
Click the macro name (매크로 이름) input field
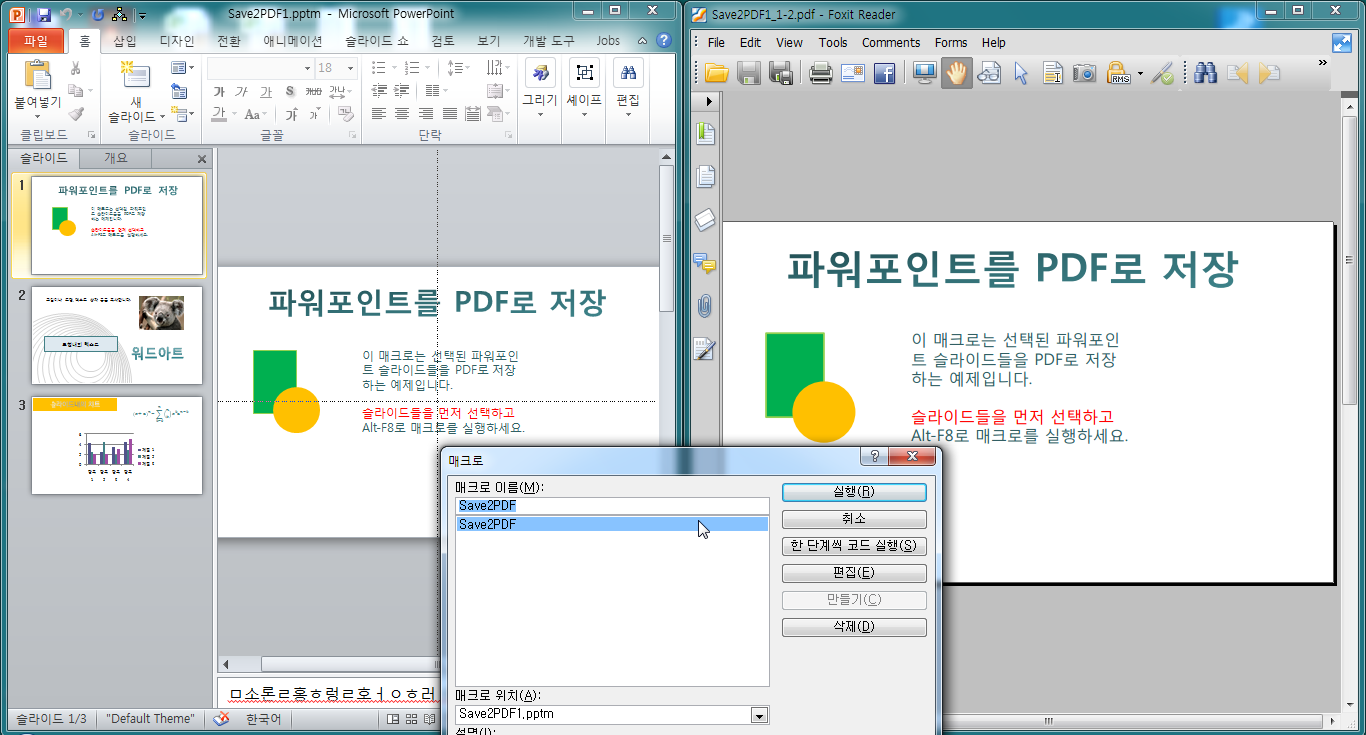pyautogui.click(x=612, y=506)
